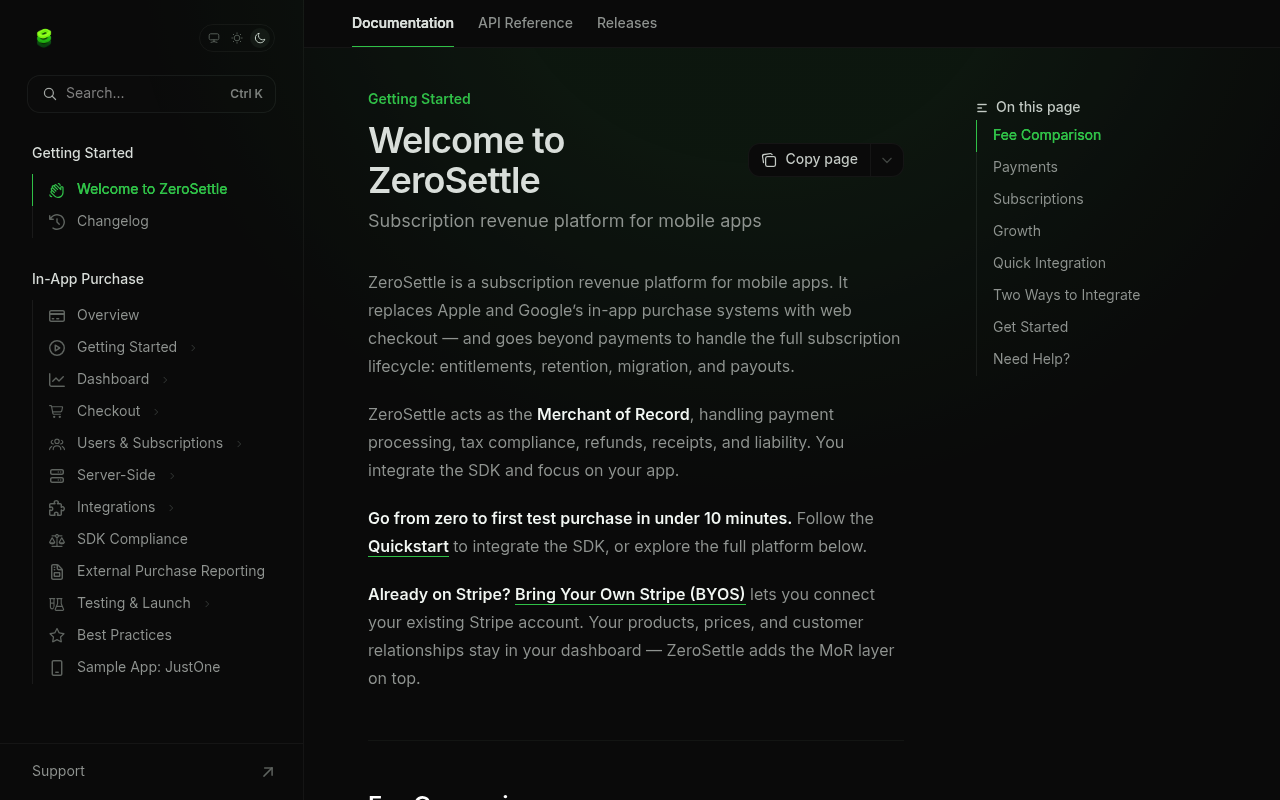Screen dimensions: 1280x800
Task: Jump to Subscriptions section
Action: point(1038,199)
